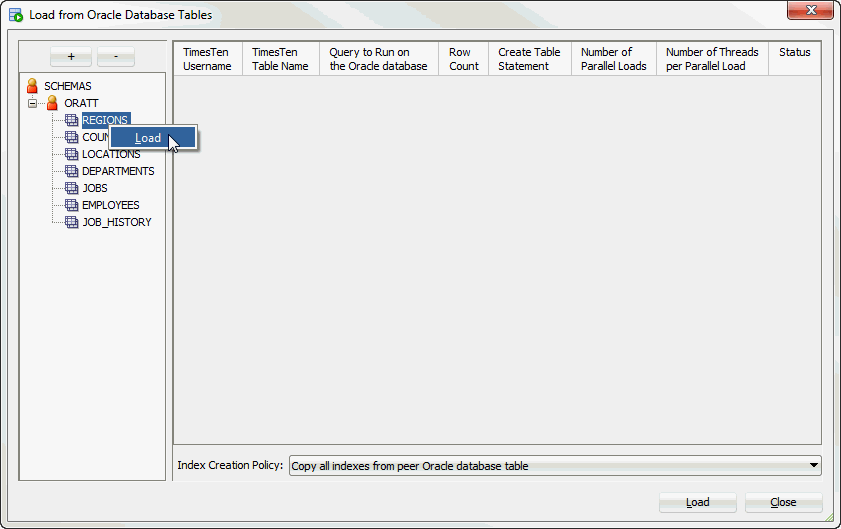Image resolution: width=841 pixels, height=529 pixels.
Task: Choose Load from the context menu
Action: 153,138
